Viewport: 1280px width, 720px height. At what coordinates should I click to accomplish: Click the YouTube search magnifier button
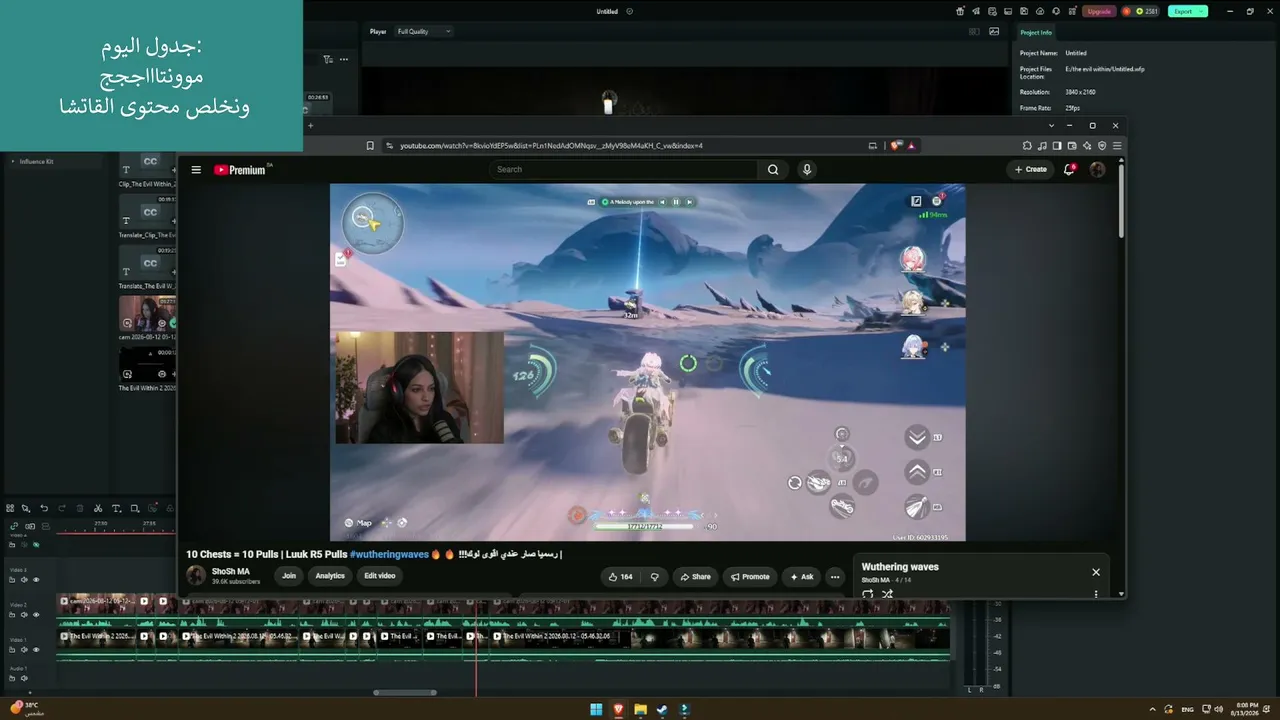click(773, 170)
